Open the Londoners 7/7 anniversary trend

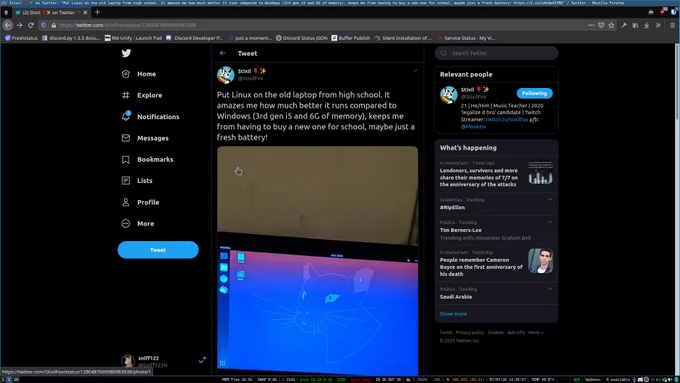[x=496, y=174]
